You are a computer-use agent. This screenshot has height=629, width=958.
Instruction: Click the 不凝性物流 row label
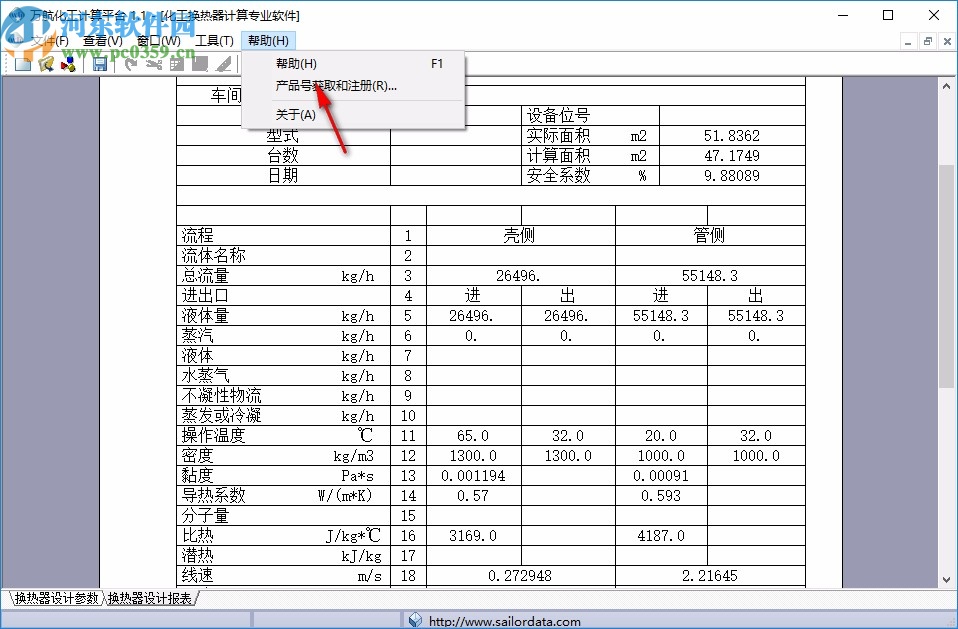point(221,396)
